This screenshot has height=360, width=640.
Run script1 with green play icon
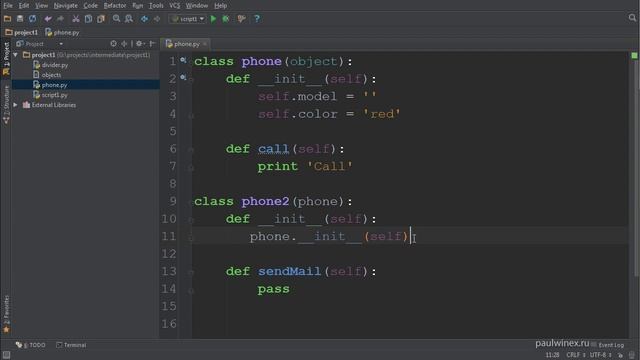[213, 19]
